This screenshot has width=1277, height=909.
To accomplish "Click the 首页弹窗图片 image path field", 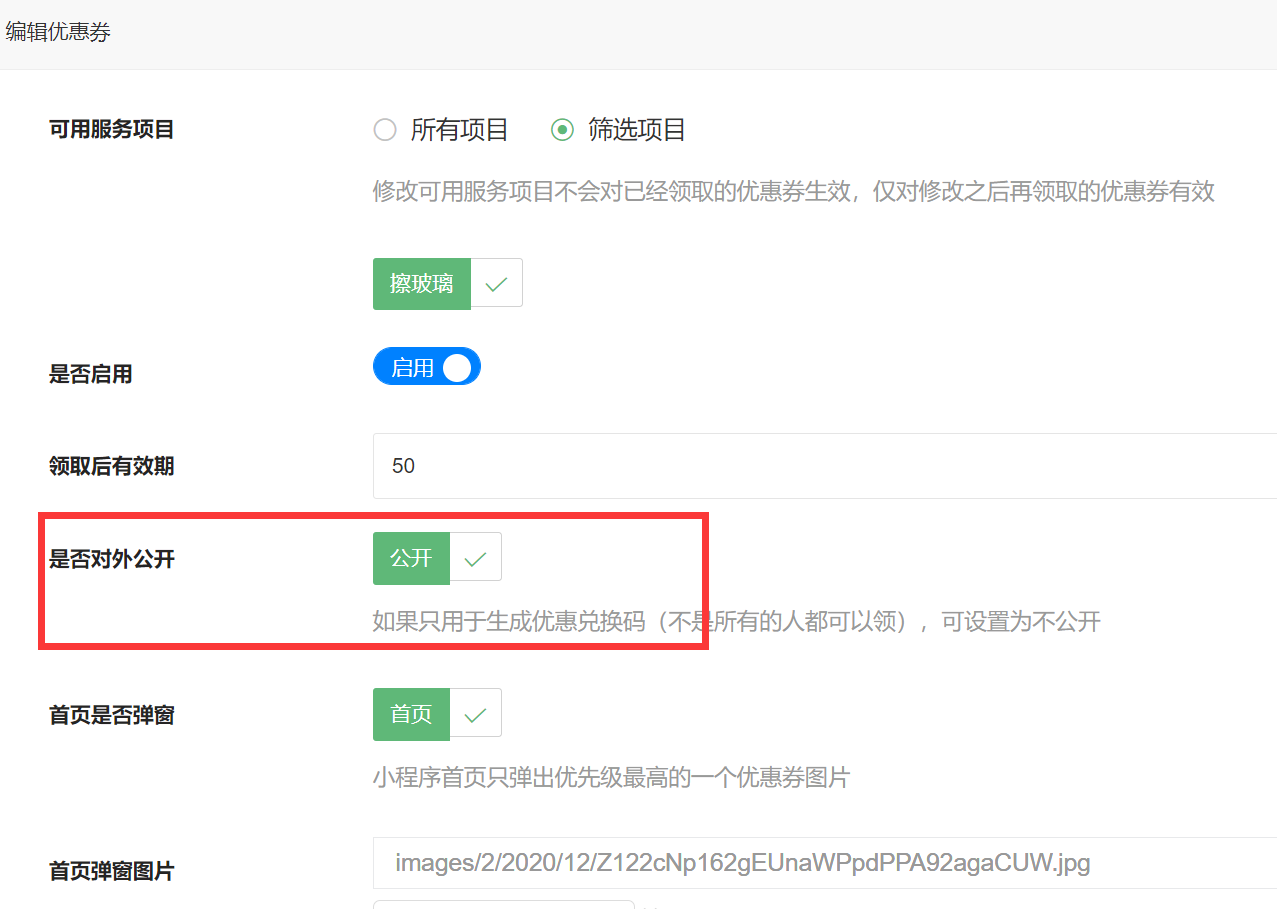I will pos(825,863).
